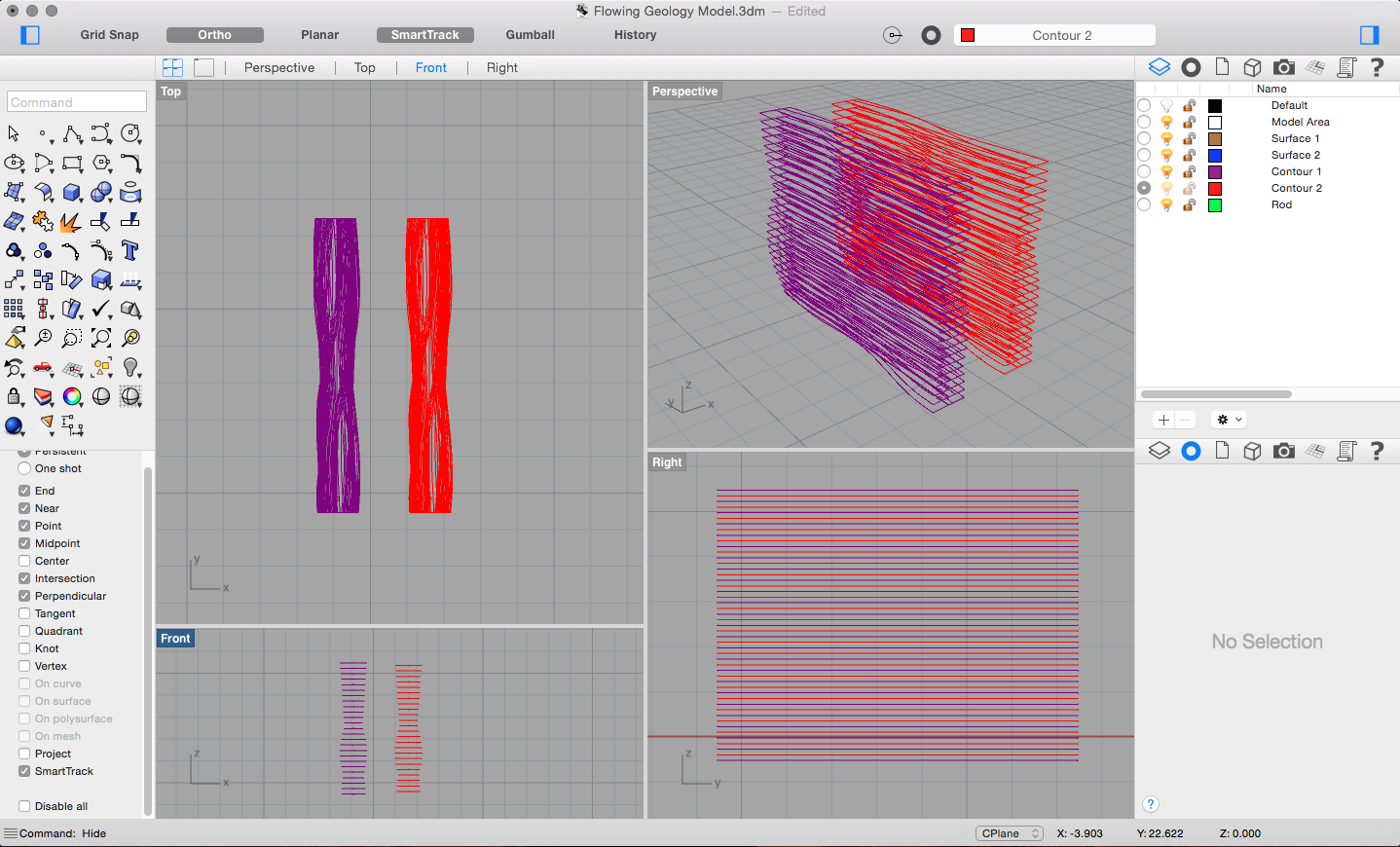The image size is (1400, 847).
Task: Turn on the Default layer light bulb
Action: 1166,105
